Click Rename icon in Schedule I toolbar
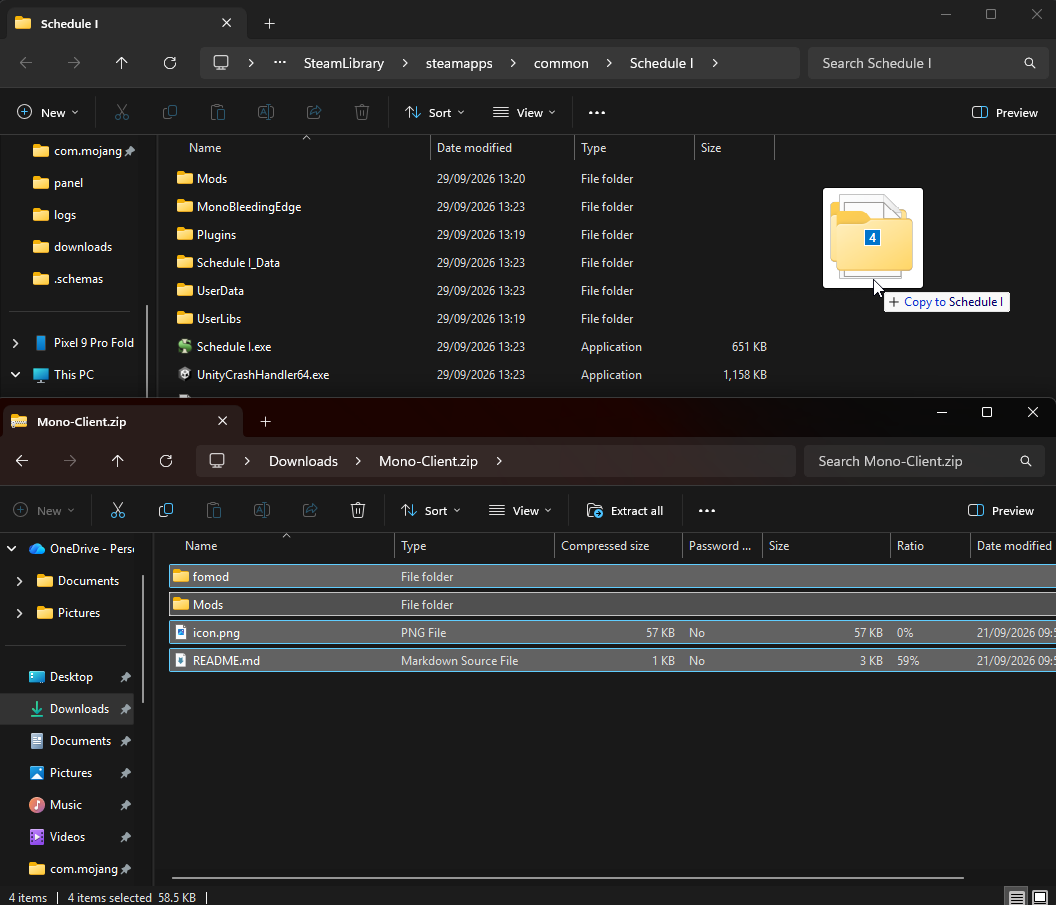The image size is (1056, 905). (266, 112)
